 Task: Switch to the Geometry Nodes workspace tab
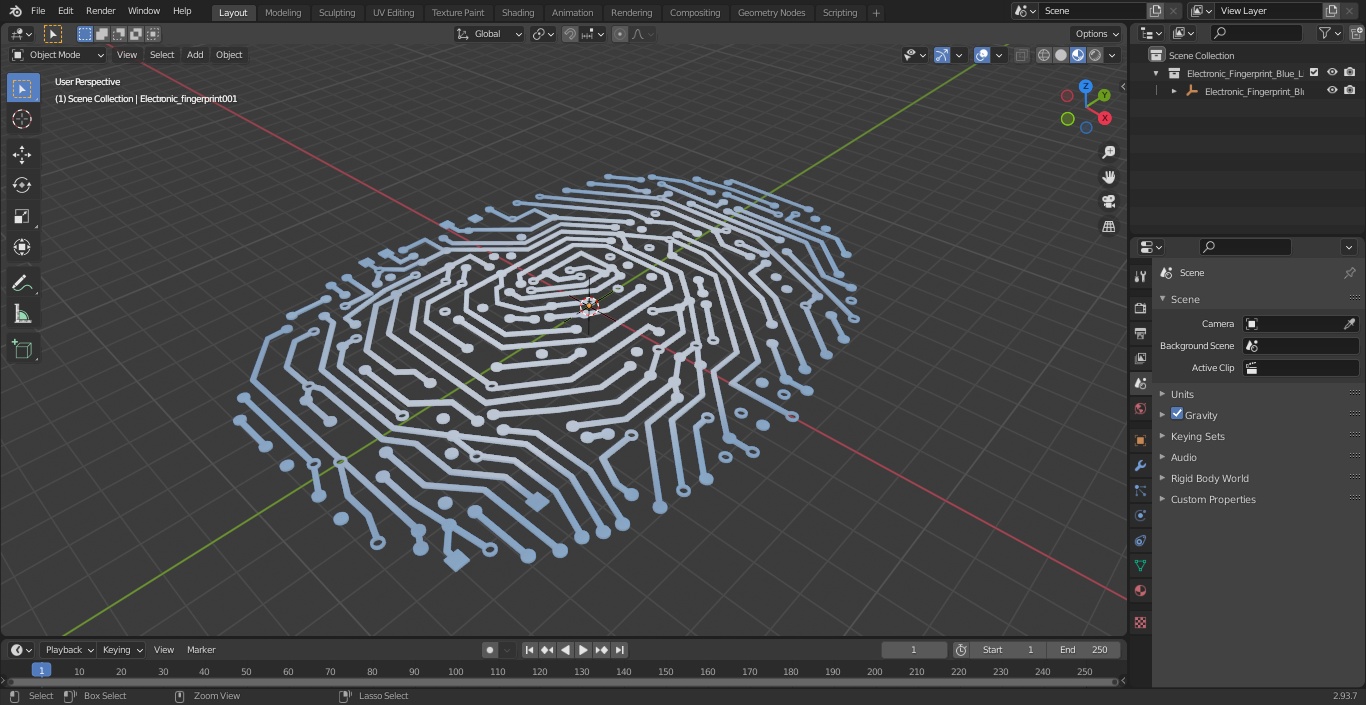click(x=771, y=12)
